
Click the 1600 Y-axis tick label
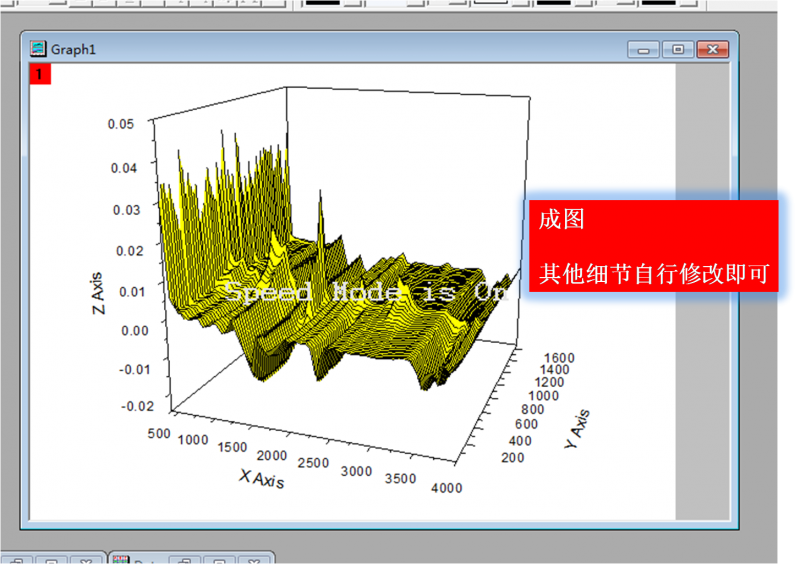click(560, 358)
